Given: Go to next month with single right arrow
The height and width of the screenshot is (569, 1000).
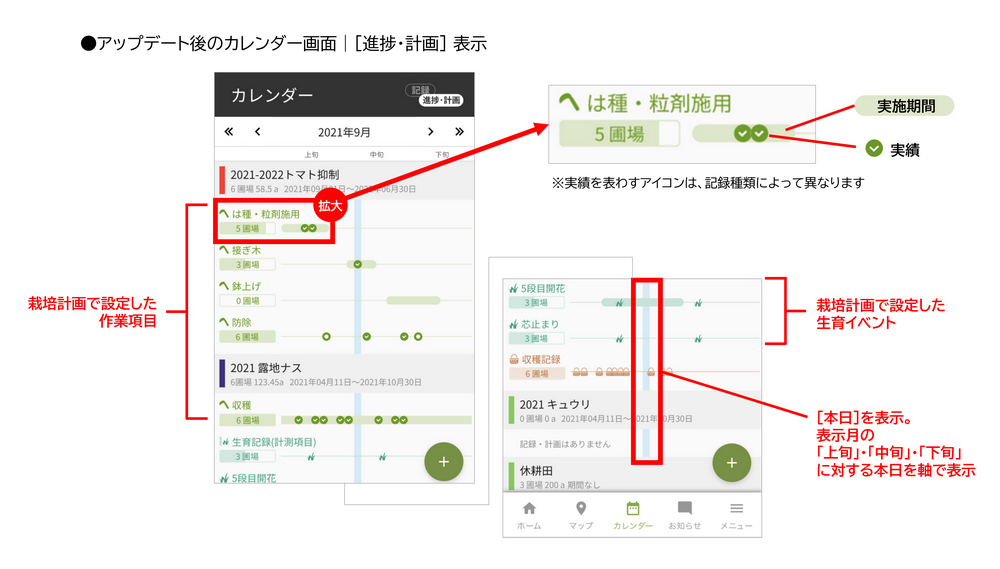Looking at the screenshot, I should 430,131.
